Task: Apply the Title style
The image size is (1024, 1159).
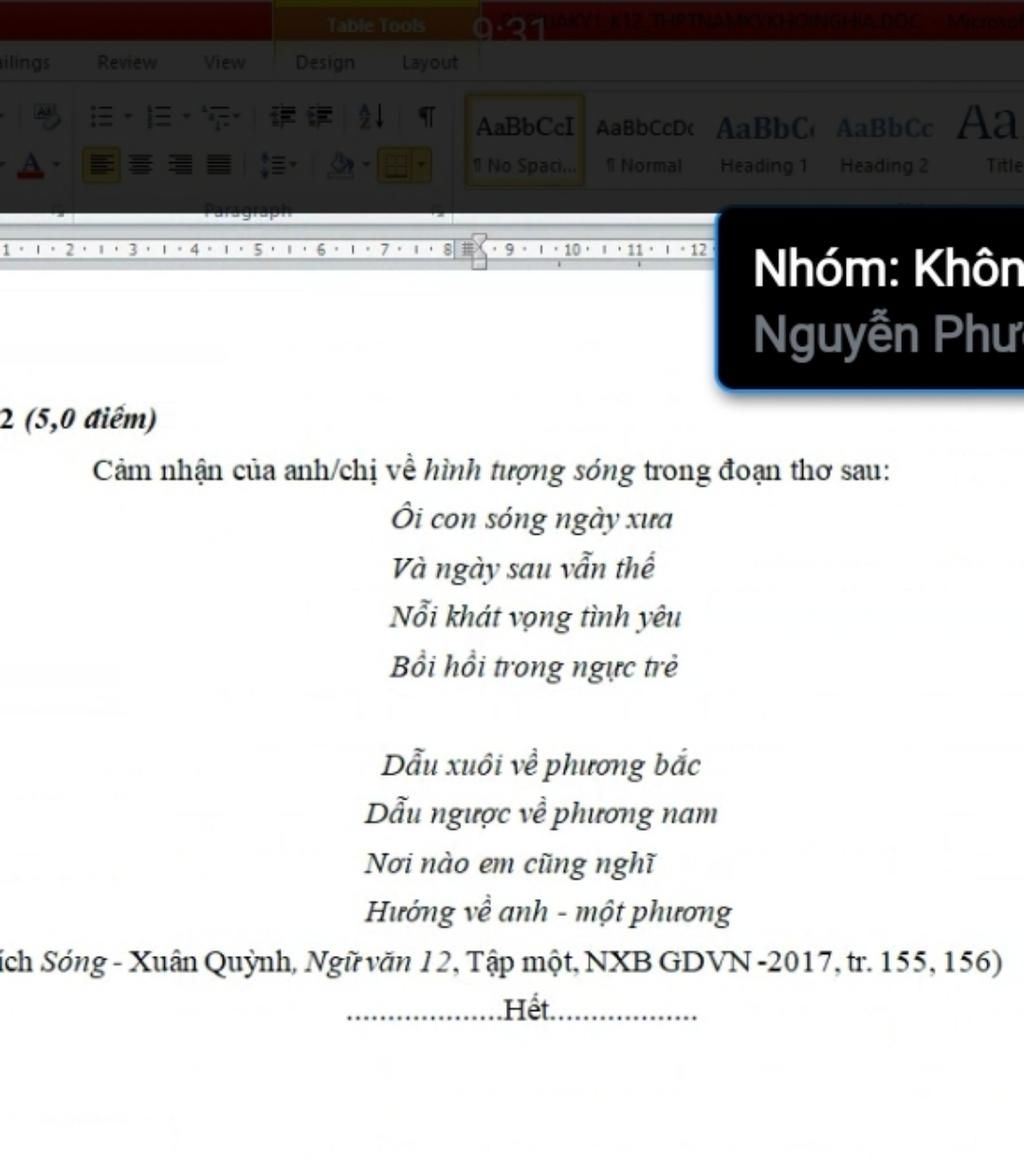Action: pyautogui.click(x=988, y=140)
